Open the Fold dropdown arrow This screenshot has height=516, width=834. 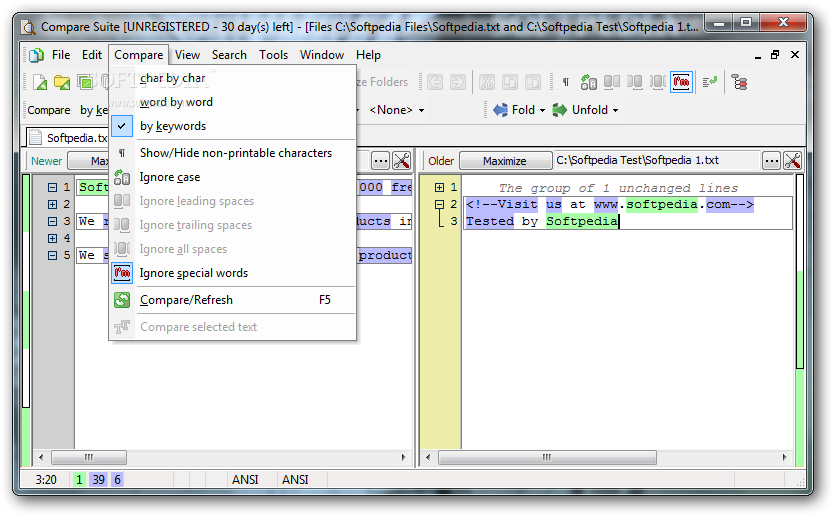543,111
